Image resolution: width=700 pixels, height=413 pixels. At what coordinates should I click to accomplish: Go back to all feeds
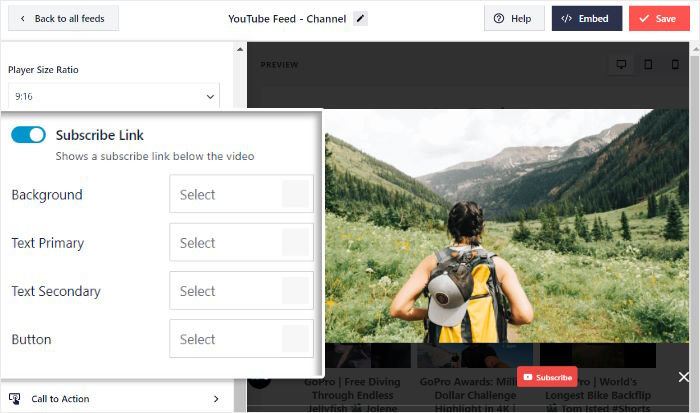63,18
